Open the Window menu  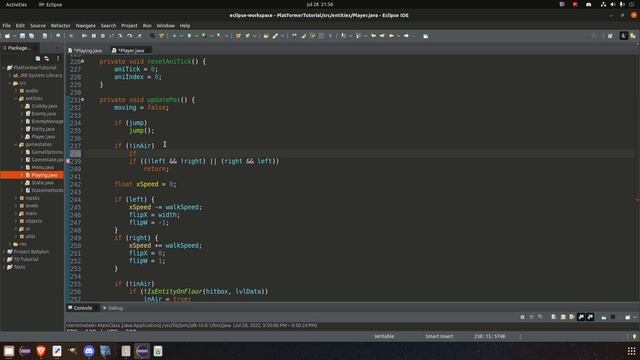(165, 25)
